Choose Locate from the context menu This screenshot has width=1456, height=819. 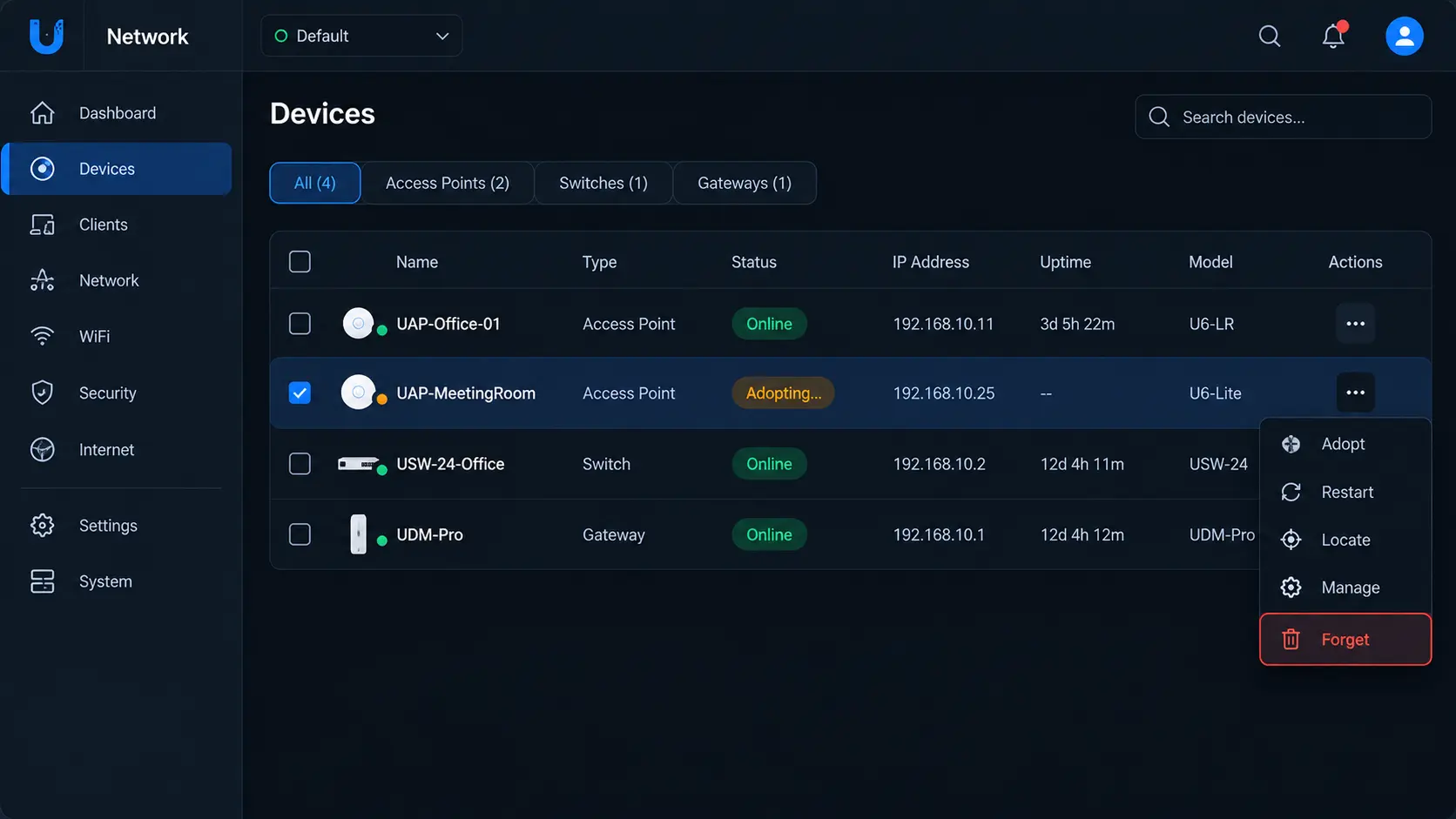pyautogui.click(x=1345, y=540)
